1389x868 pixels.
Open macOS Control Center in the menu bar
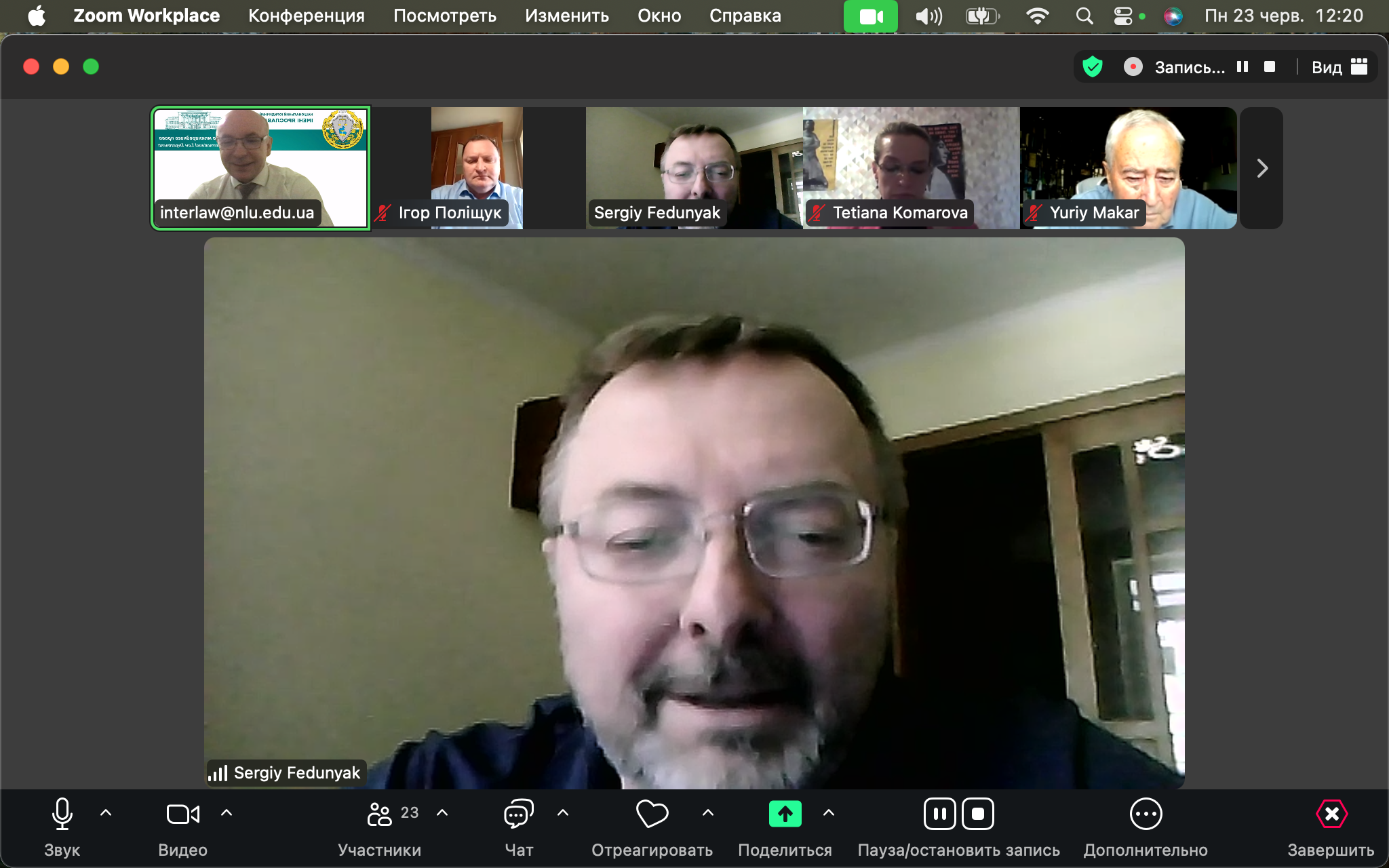pyautogui.click(x=1123, y=16)
